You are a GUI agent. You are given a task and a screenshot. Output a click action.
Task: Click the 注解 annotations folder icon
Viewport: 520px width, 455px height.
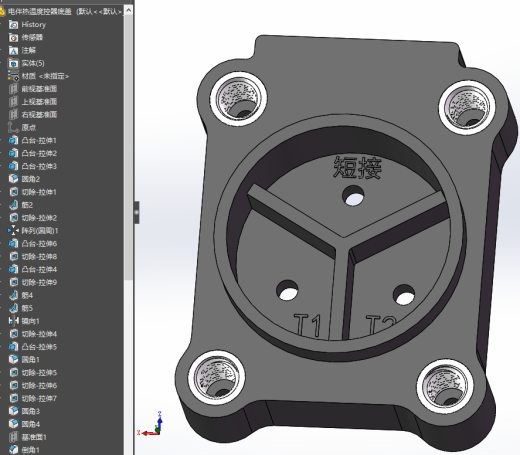[13, 50]
